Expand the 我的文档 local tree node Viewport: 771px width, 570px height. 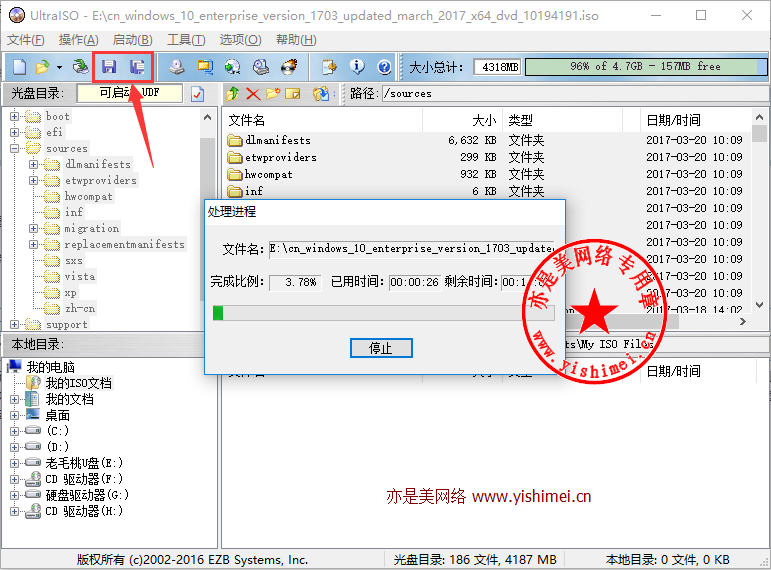14,399
